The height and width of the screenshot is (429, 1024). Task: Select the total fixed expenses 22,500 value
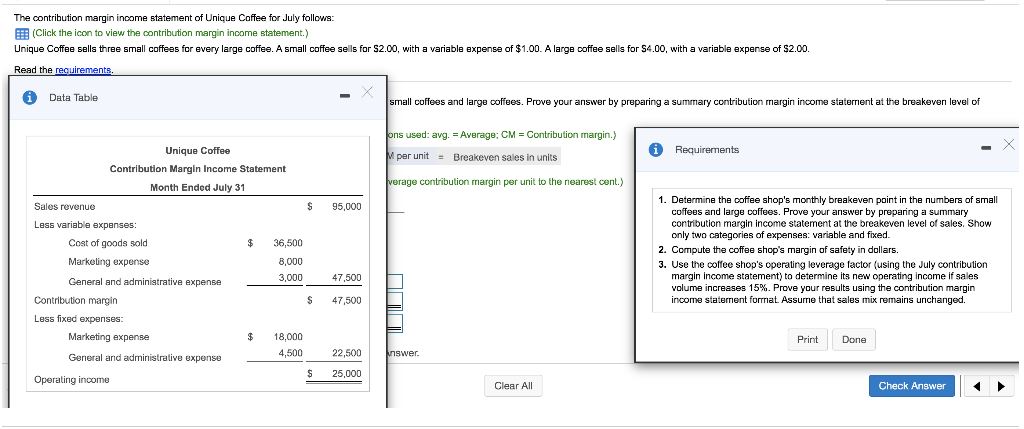[x=346, y=353]
